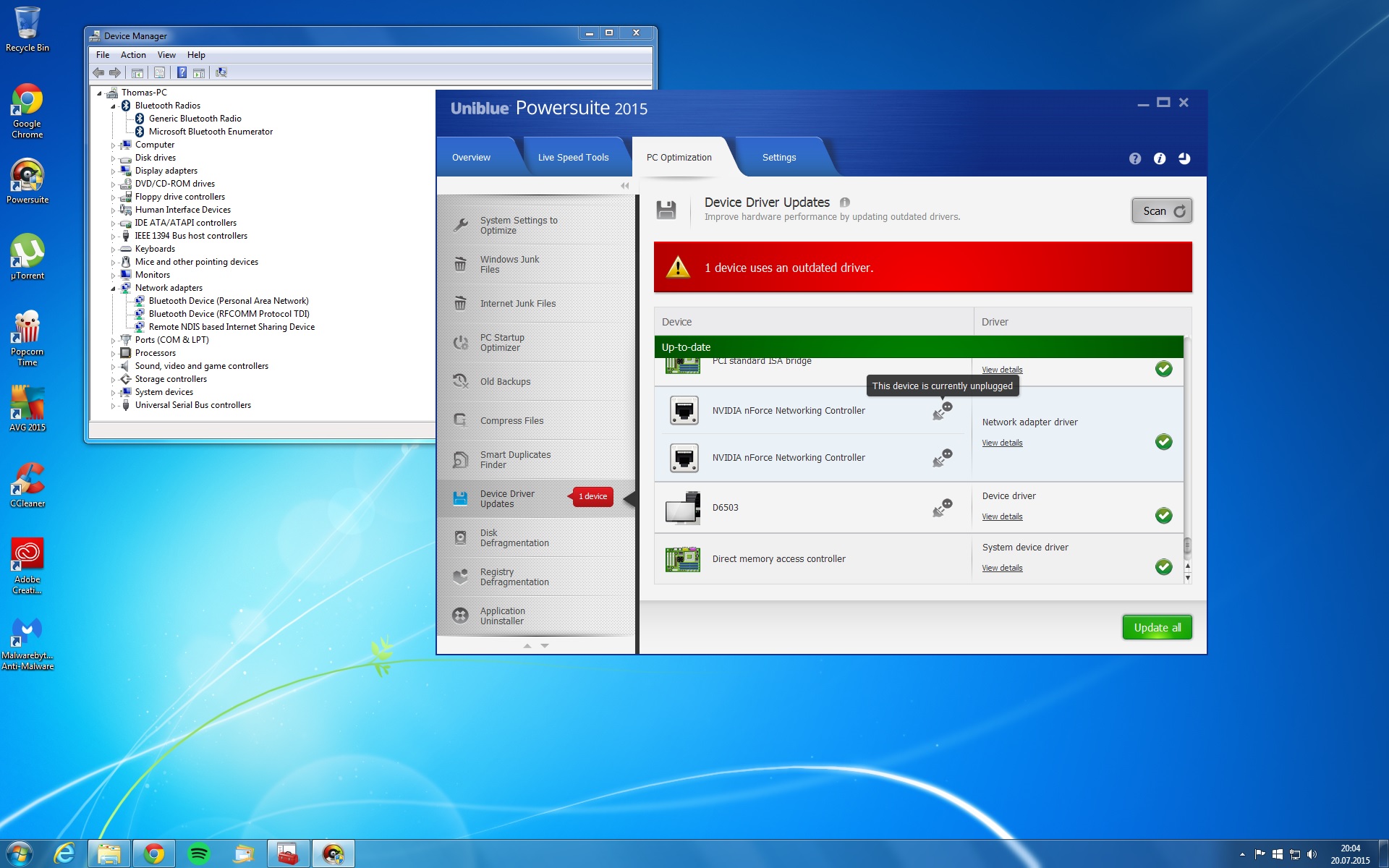
Task: Open View details for Device driver
Action: click(x=1002, y=516)
